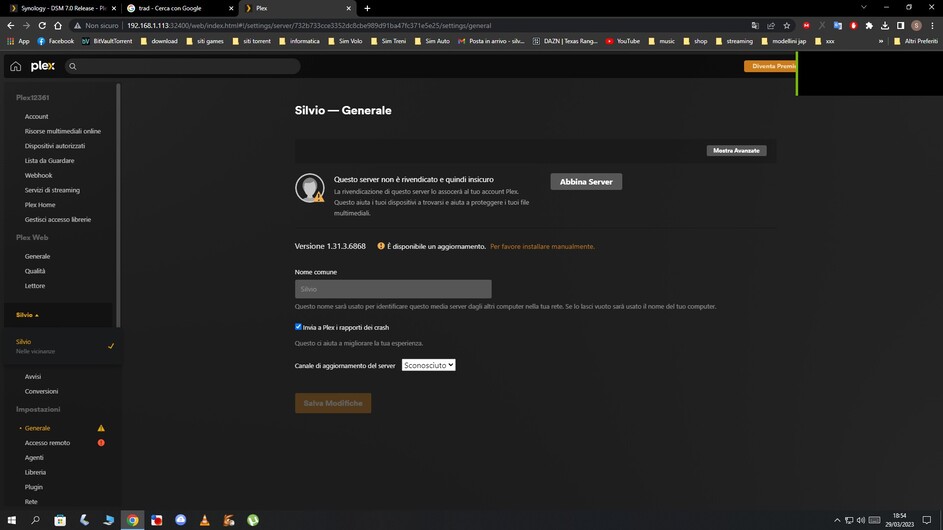Click the red alert icon next to Accesso remoto
Viewport: 943px width, 530px height.
click(101, 443)
